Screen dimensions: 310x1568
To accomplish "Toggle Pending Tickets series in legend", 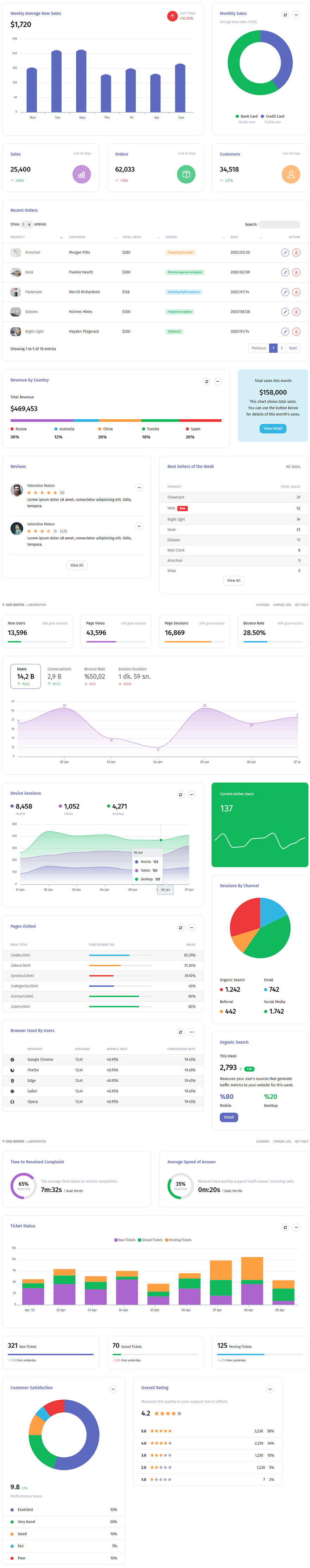I will tap(178, 1240).
